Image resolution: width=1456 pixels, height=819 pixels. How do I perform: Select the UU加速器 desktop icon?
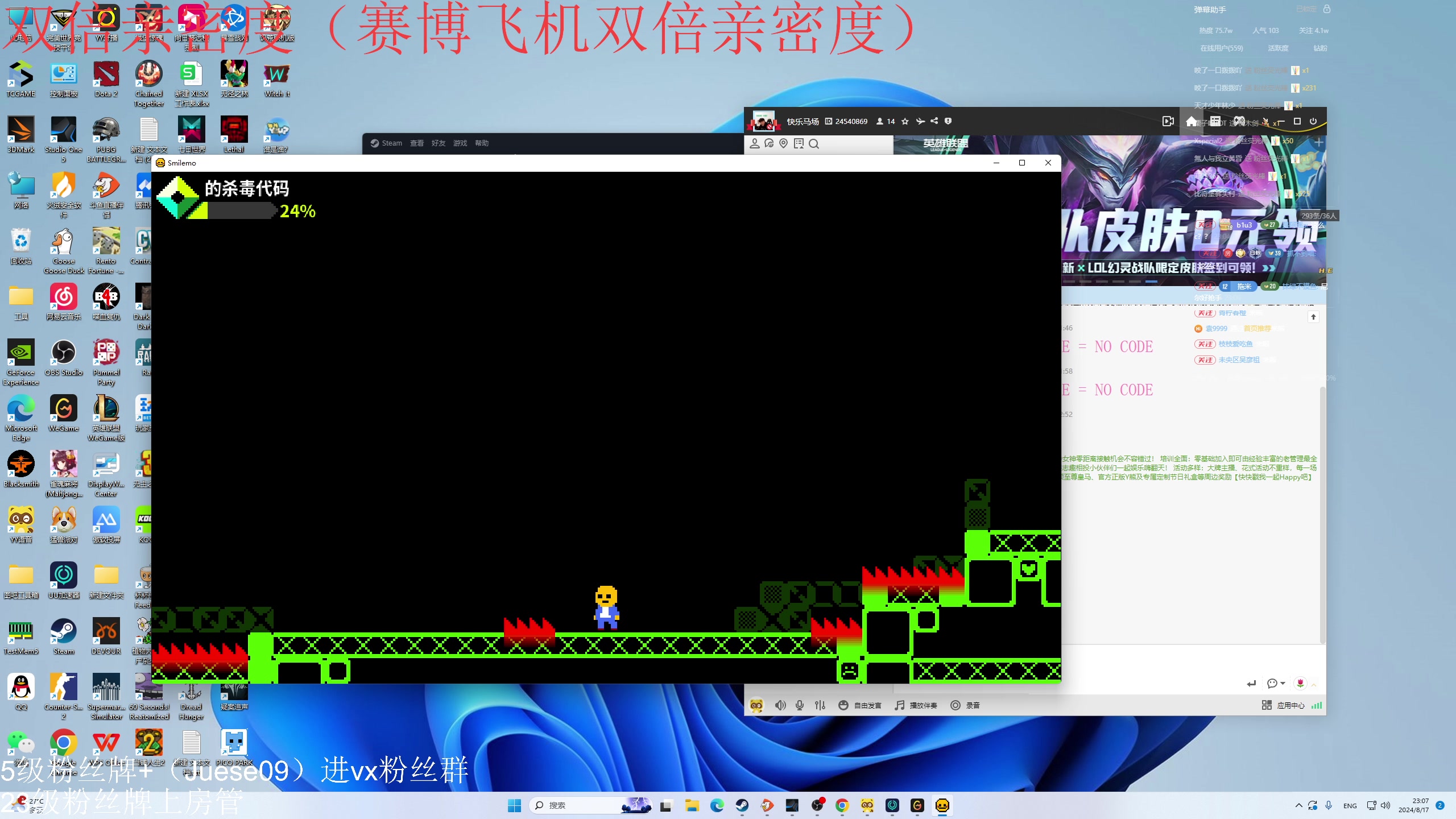point(64,581)
